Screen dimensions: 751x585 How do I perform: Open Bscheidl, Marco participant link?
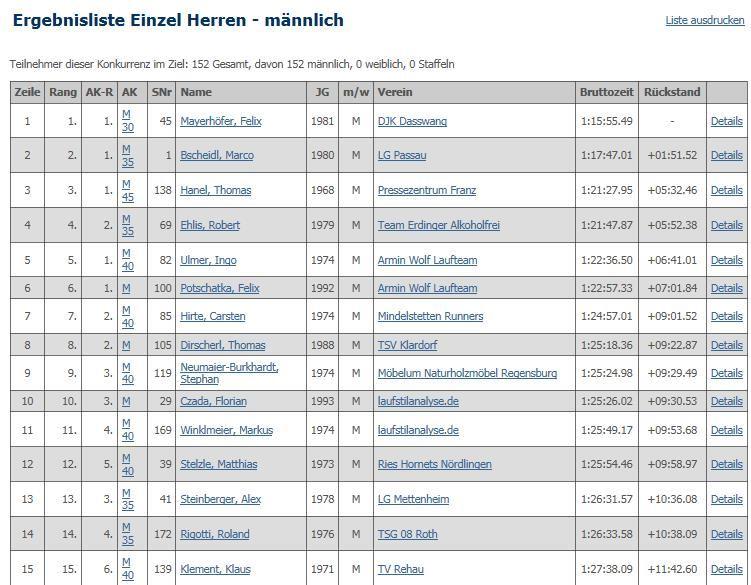click(216, 155)
